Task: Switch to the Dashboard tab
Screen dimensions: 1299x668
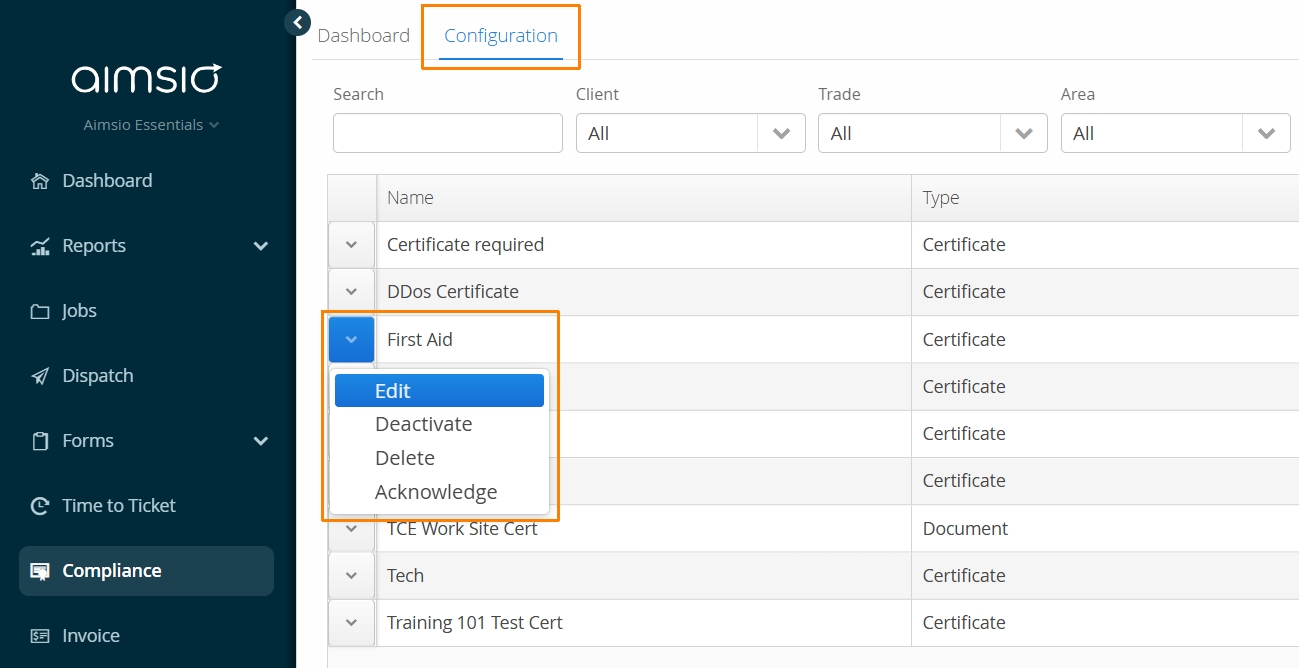Action: 363,35
